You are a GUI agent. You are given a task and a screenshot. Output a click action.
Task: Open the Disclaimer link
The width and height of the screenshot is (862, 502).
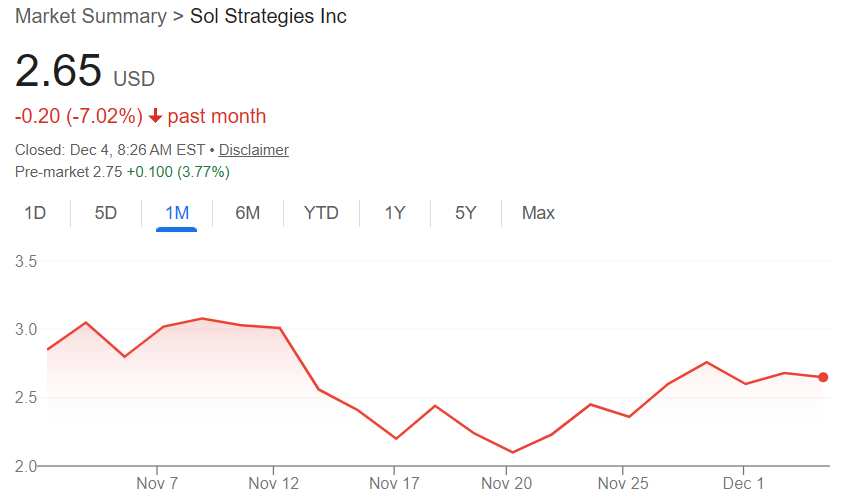[x=254, y=150]
